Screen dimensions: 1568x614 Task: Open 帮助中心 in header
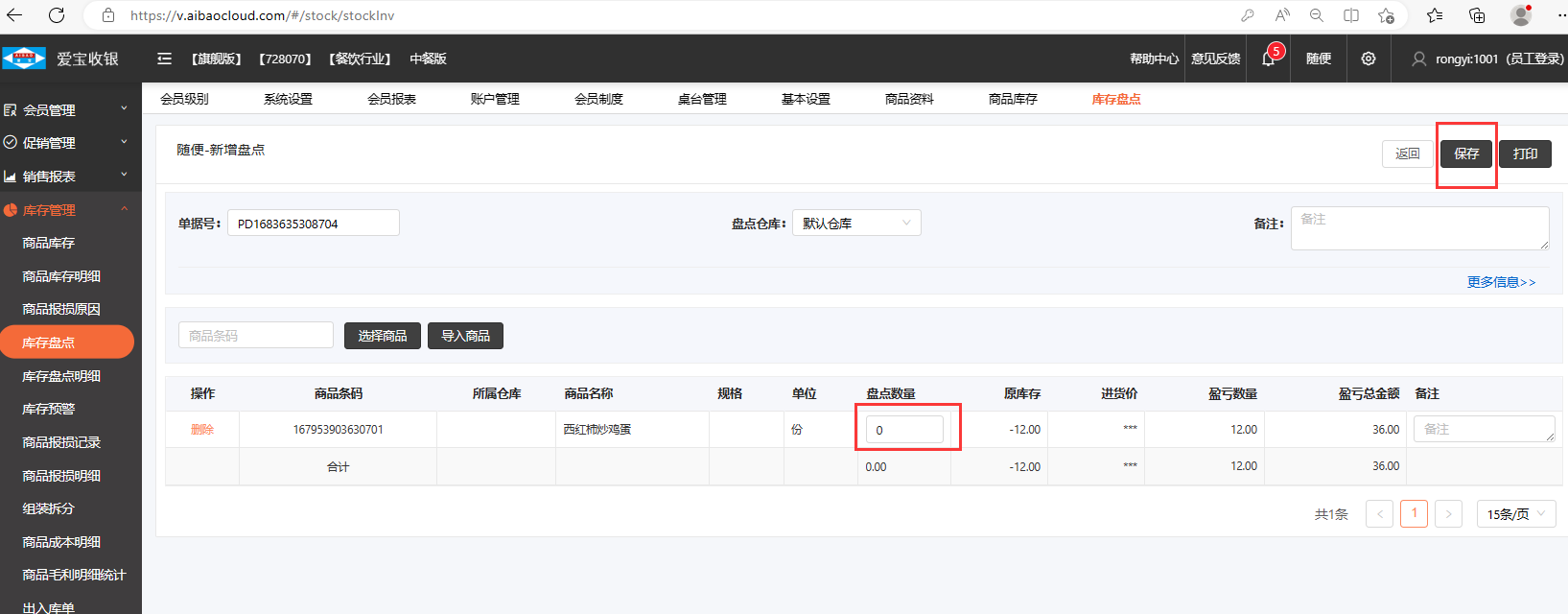click(x=1154, y=59)
